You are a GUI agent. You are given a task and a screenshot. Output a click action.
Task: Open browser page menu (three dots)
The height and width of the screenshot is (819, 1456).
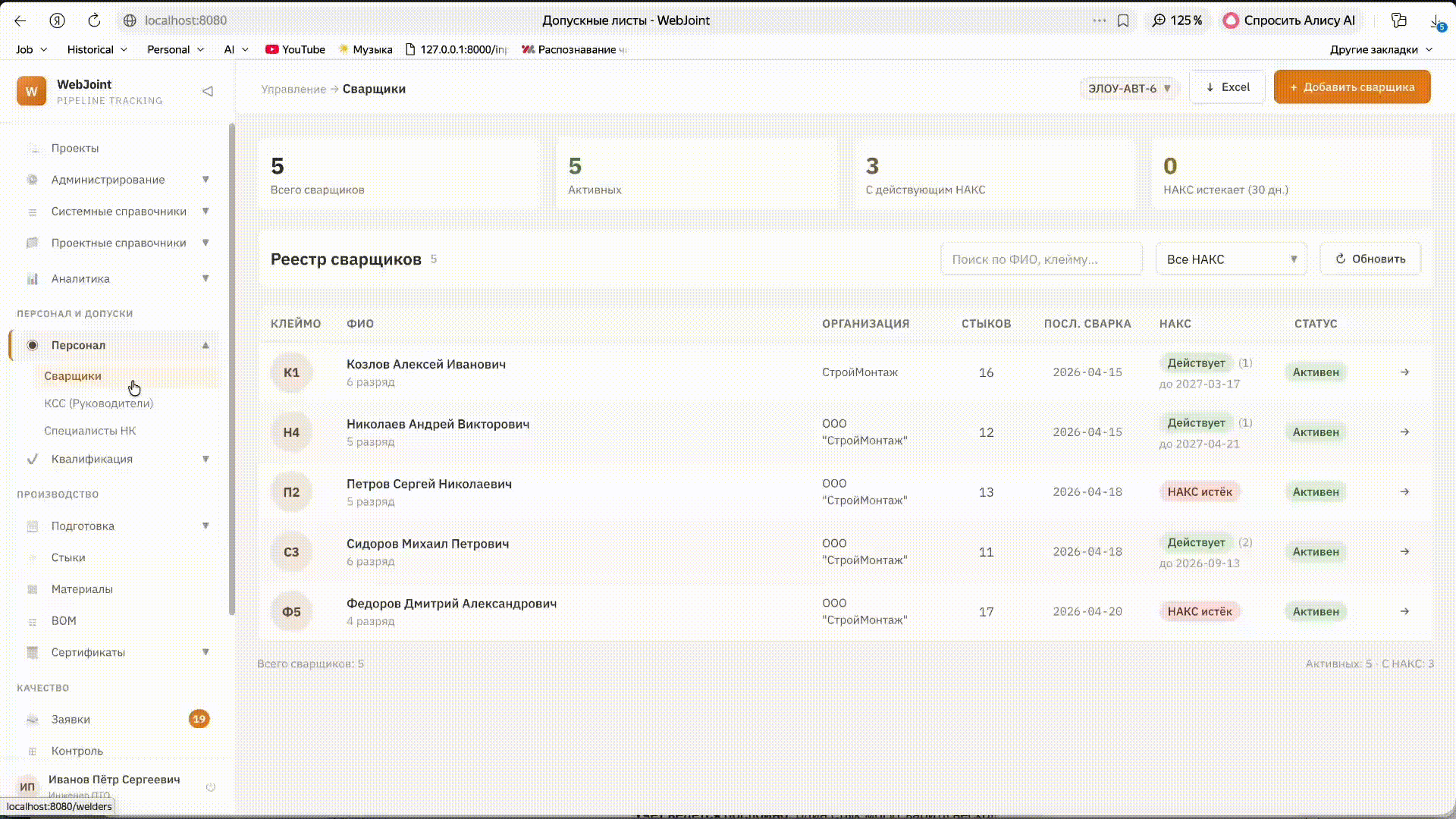coord(1099,20)
